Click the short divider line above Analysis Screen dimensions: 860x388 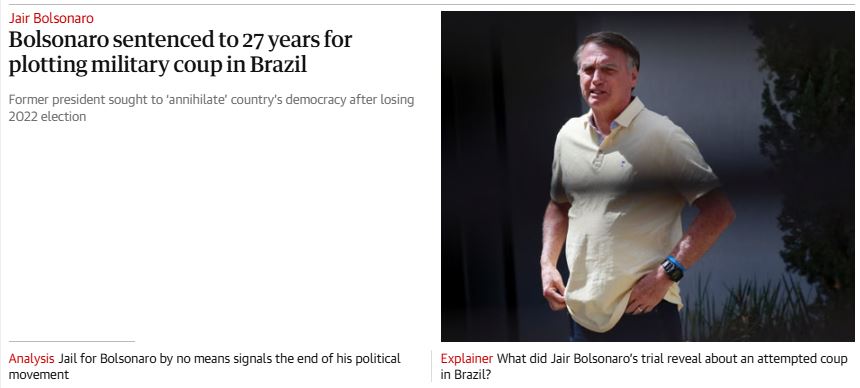point(71,341)
